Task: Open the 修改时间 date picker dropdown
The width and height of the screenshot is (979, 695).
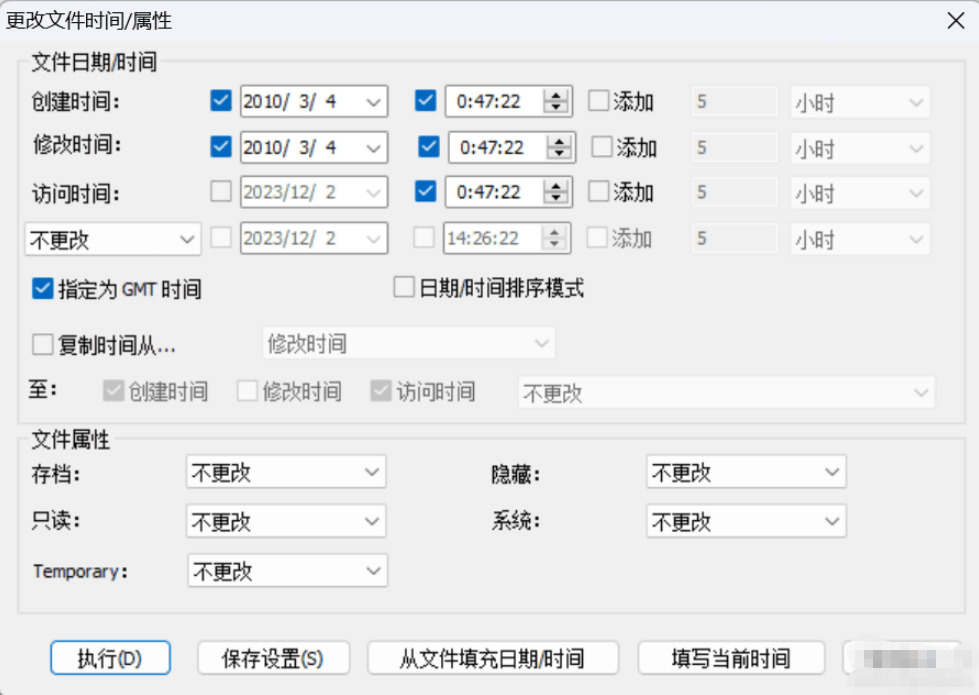Action: (x=373, y=148)
